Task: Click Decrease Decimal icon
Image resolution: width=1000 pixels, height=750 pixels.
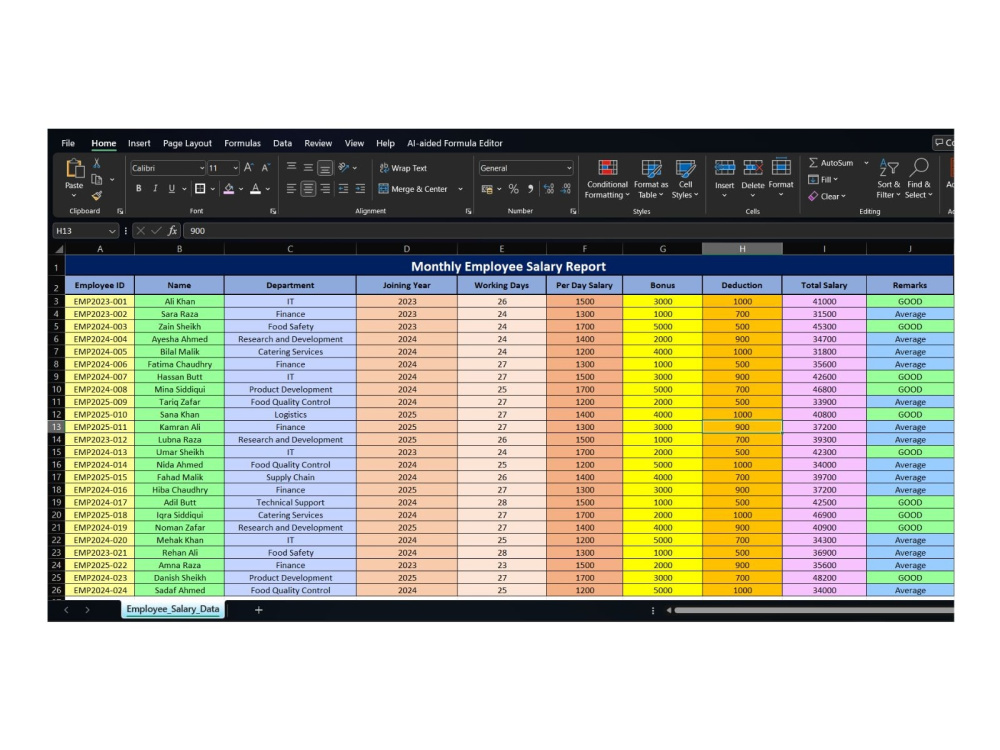Action: 566,189
